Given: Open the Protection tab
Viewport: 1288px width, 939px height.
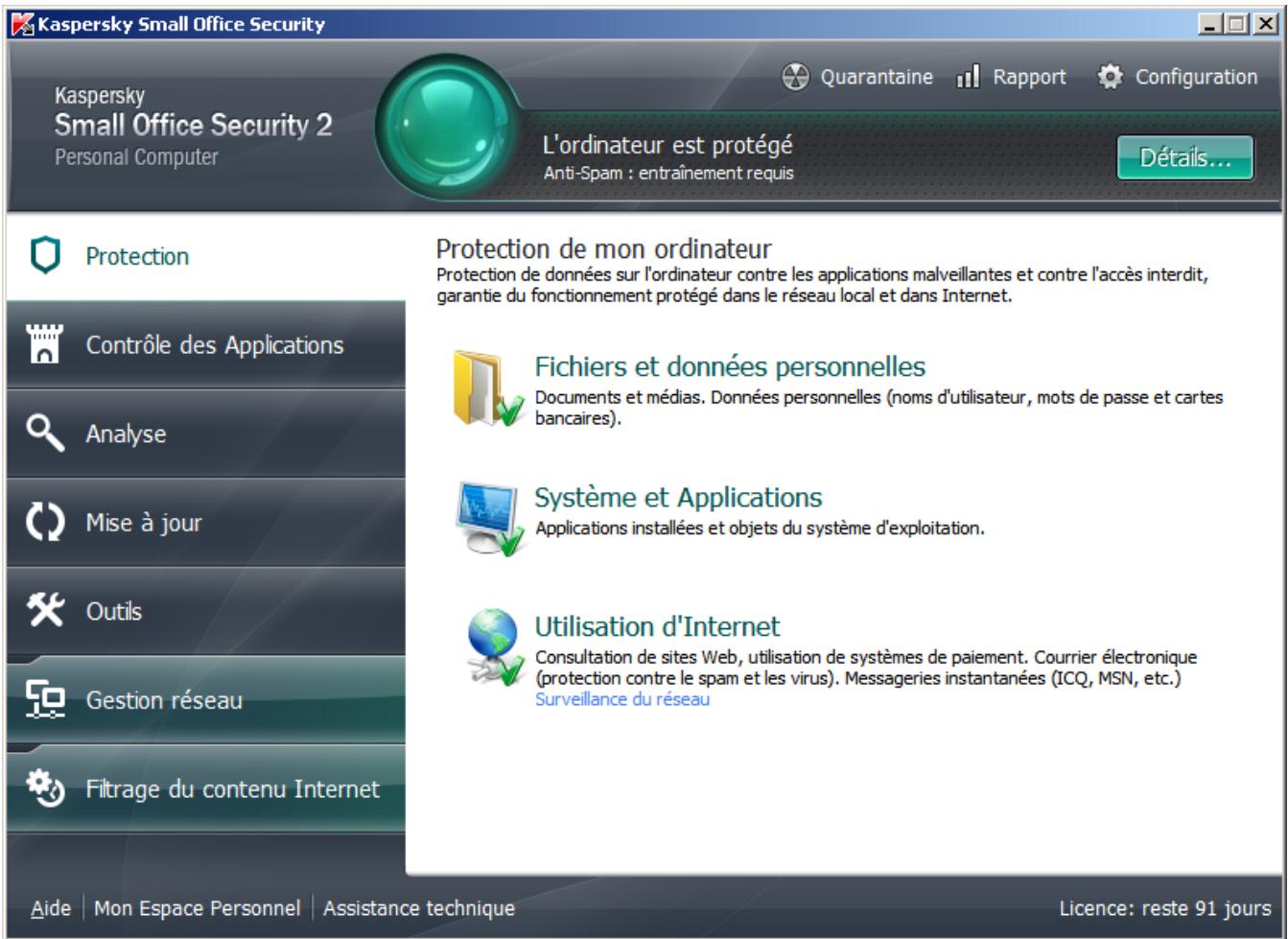Looking at the screenshot, I should point(206,257).
